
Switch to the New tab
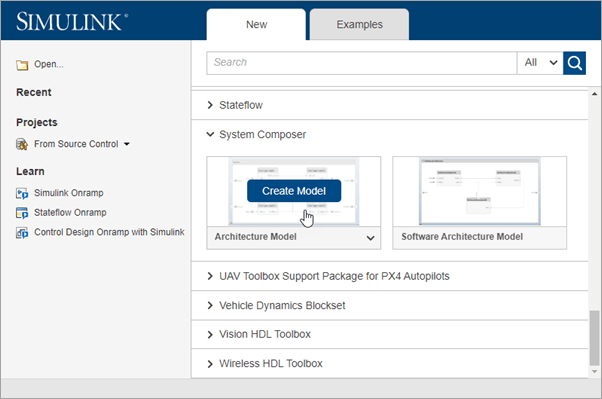click(256, 25)
